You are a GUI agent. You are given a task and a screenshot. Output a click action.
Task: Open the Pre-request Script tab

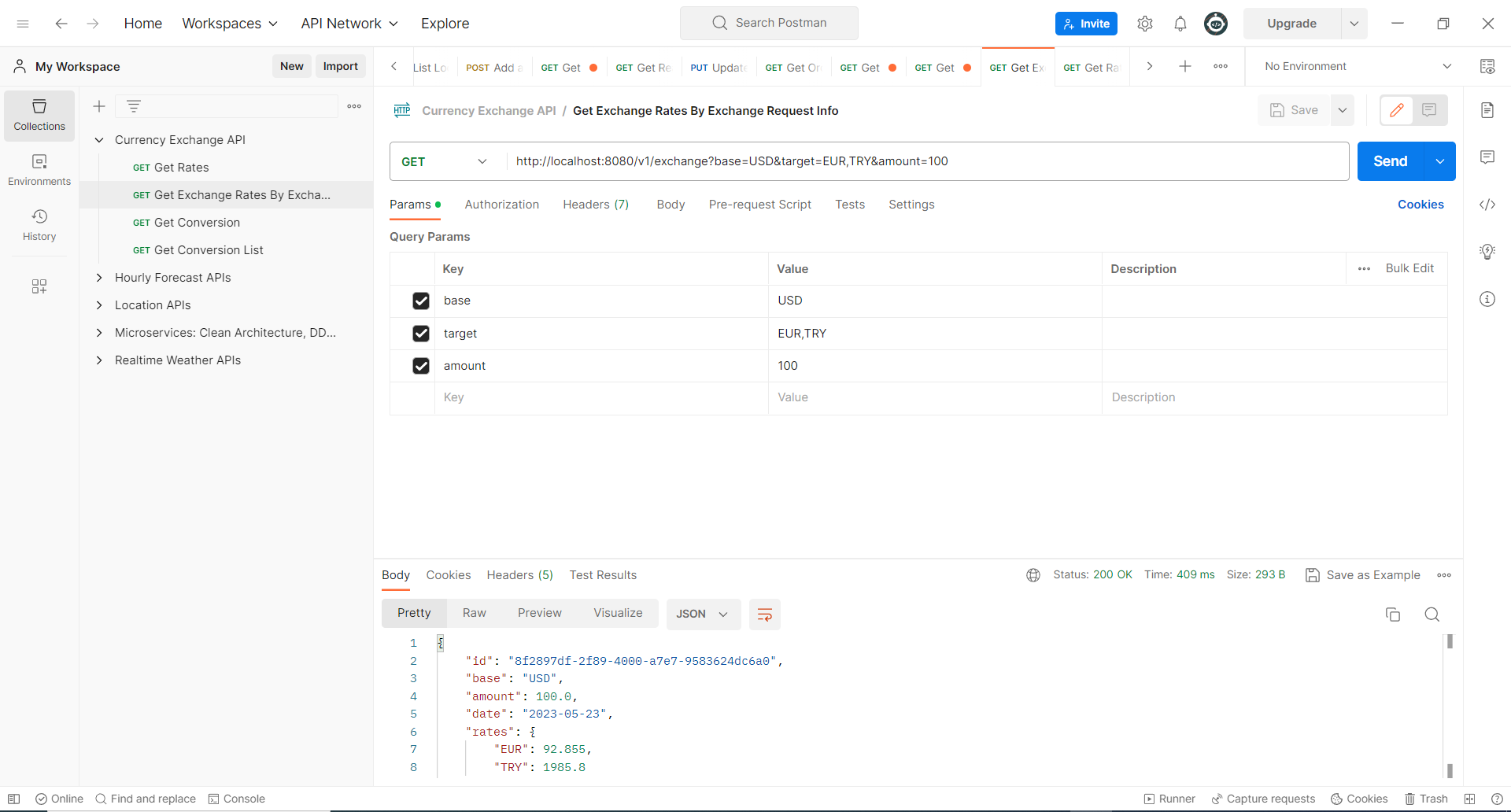coord(760,205)
